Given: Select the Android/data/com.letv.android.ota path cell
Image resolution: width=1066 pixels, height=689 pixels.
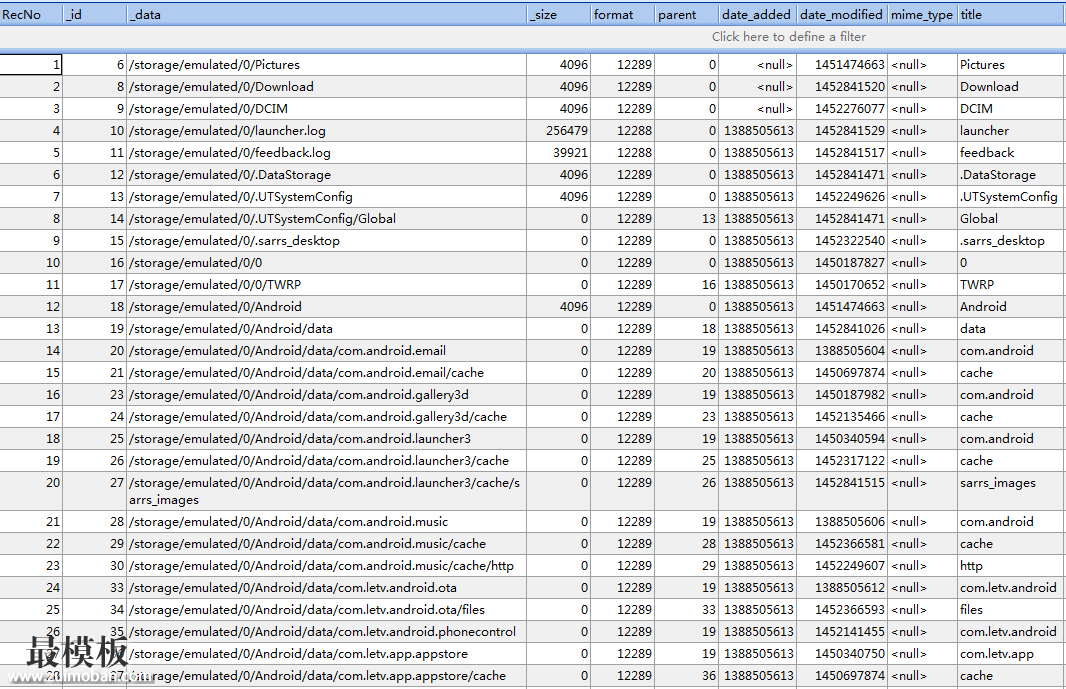Looking at the screenshot, I should [x=327, y=588].
